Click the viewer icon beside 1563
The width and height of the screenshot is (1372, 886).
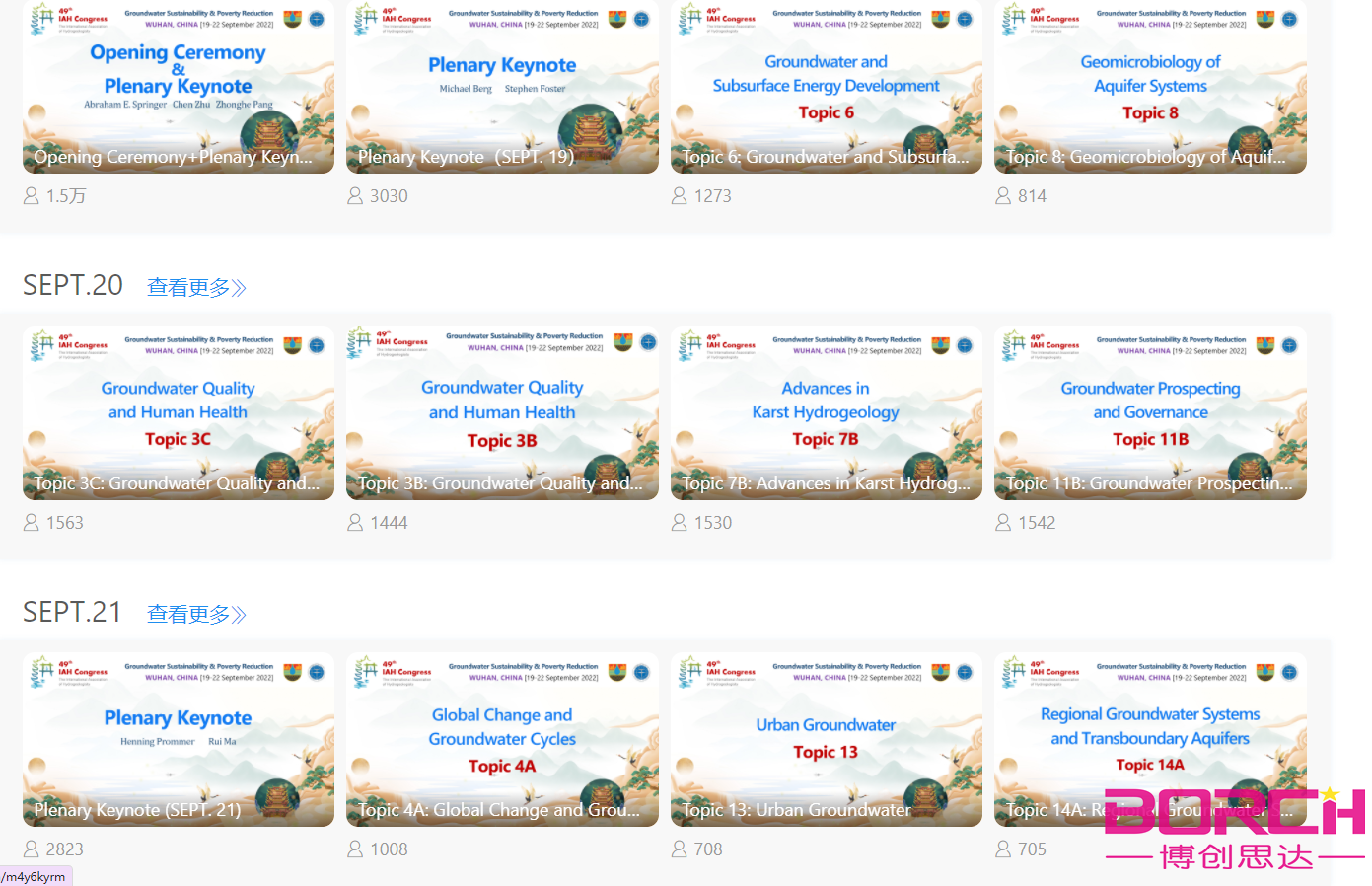tap(32, 523)
